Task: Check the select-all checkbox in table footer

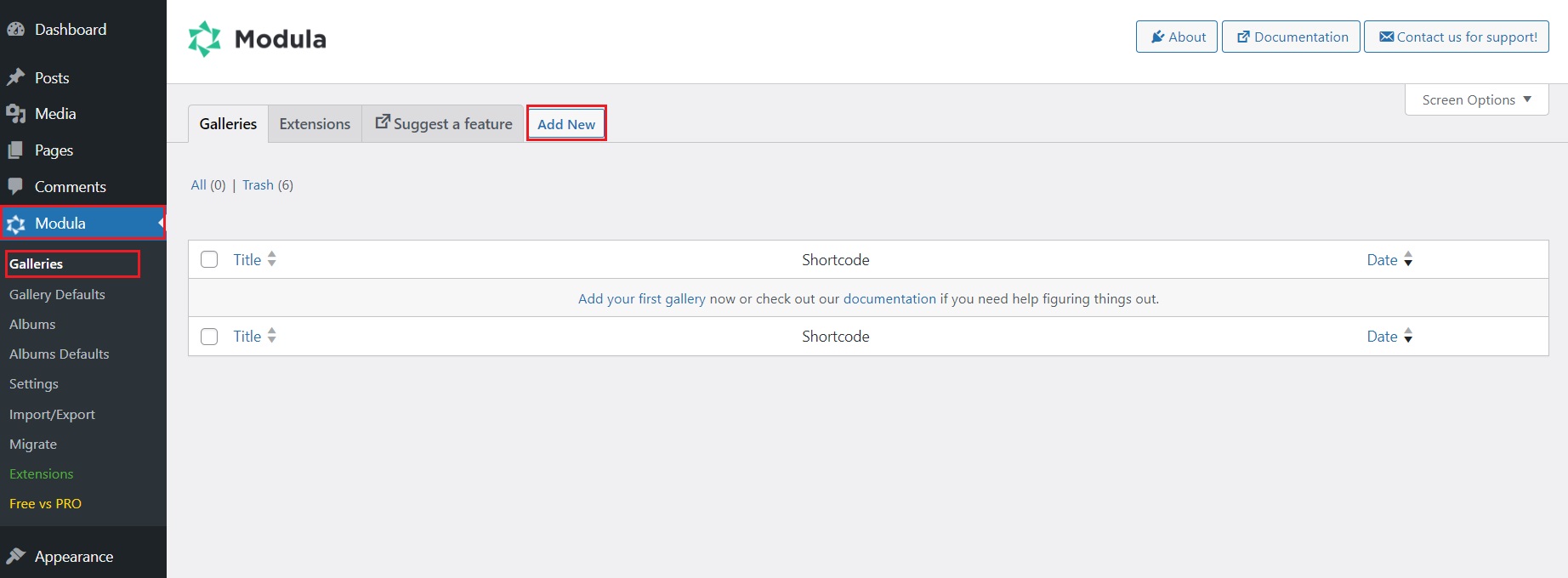Action: click(209, 337)
